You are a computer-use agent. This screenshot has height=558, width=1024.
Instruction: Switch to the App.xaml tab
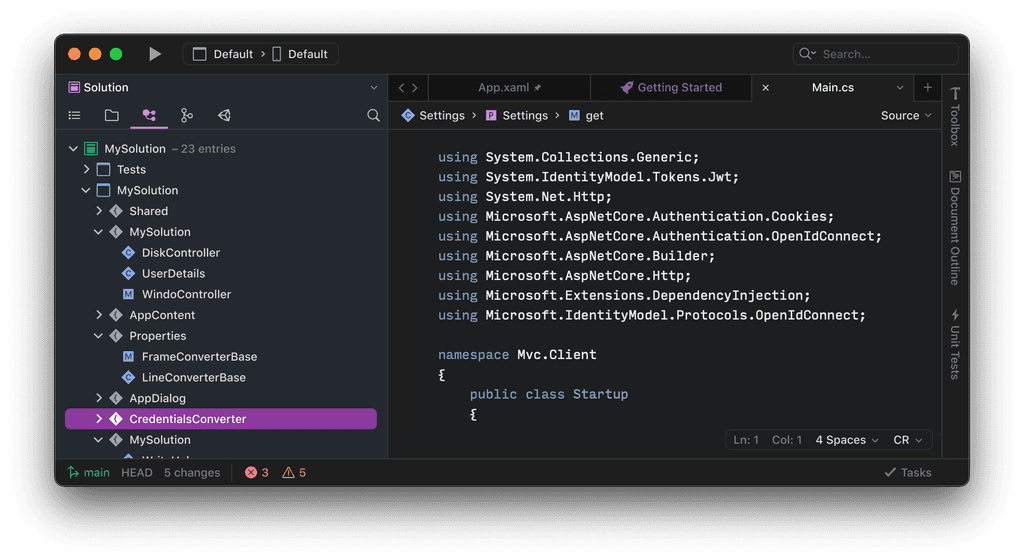509,88
